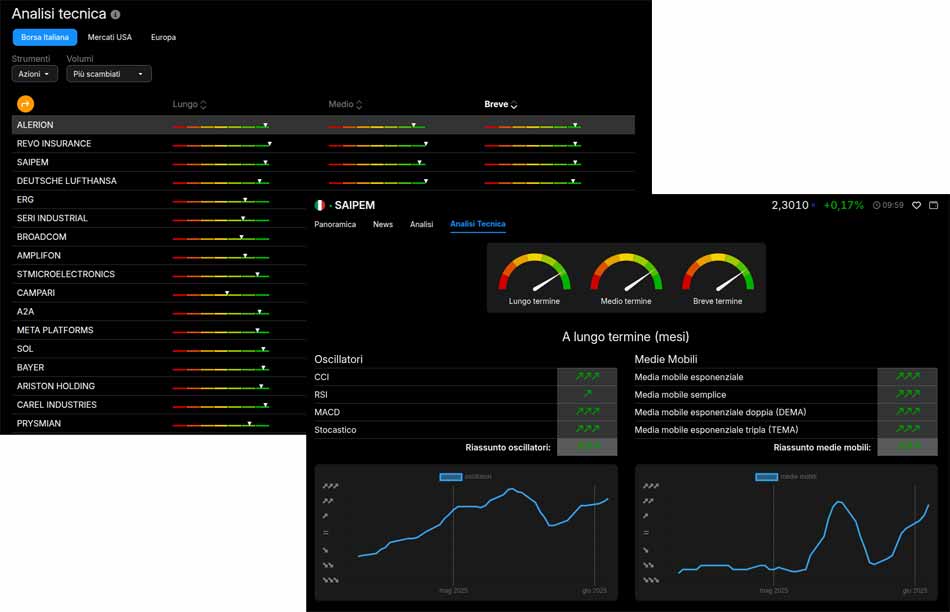Click DEUTSCHE LUFTHANSA Lungo trend bar

[221, 182]
